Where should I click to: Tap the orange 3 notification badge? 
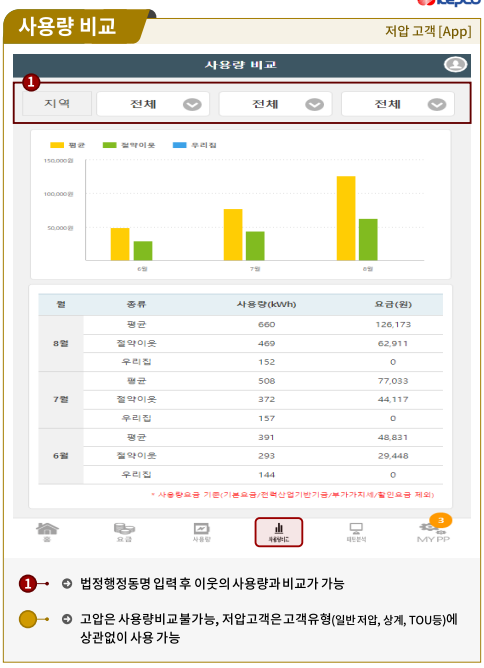(441, 520)
